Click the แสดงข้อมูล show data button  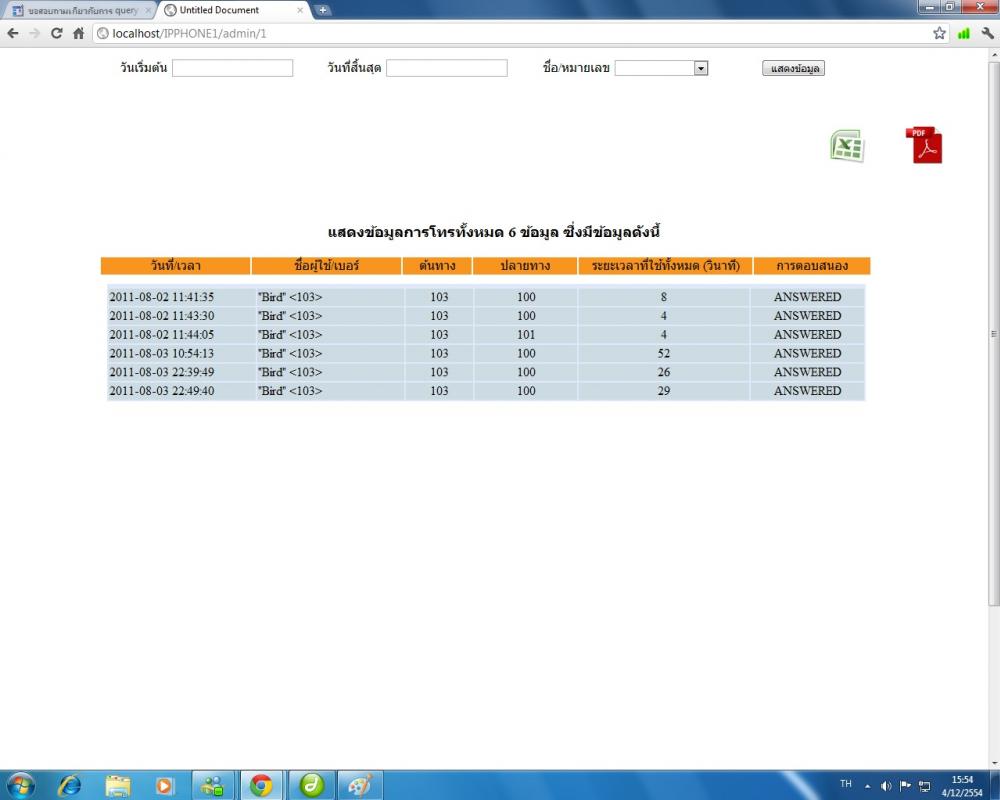tap(793, 68)
